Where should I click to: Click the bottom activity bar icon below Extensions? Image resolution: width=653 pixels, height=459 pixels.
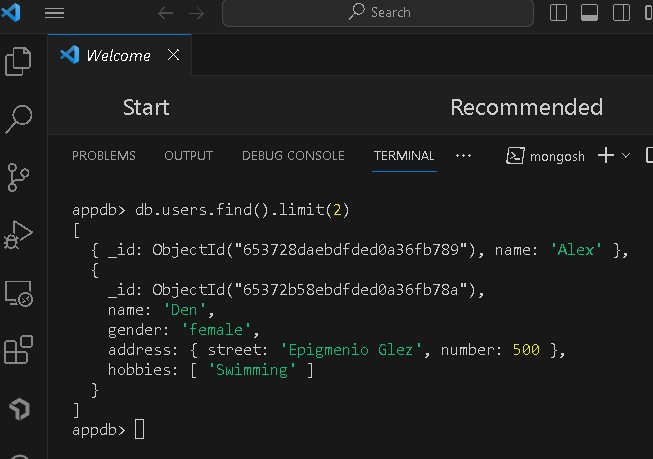18,409
